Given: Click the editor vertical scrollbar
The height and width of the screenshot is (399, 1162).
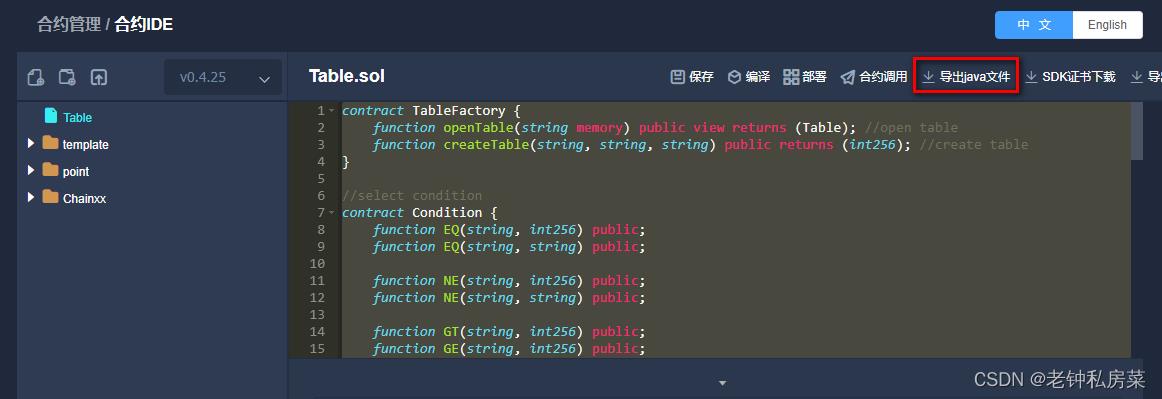Looking at the screenshot, I should coord(1138,131).
